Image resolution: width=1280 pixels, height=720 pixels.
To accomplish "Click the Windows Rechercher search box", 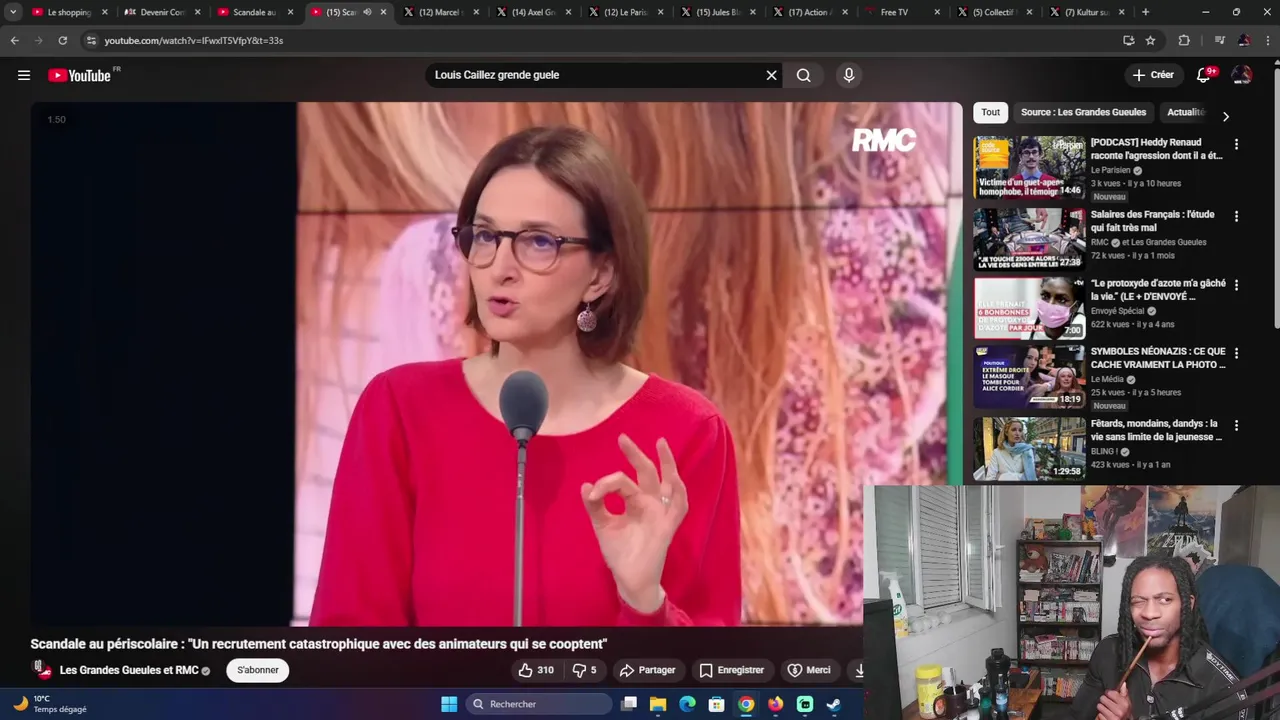I will 540,704.
